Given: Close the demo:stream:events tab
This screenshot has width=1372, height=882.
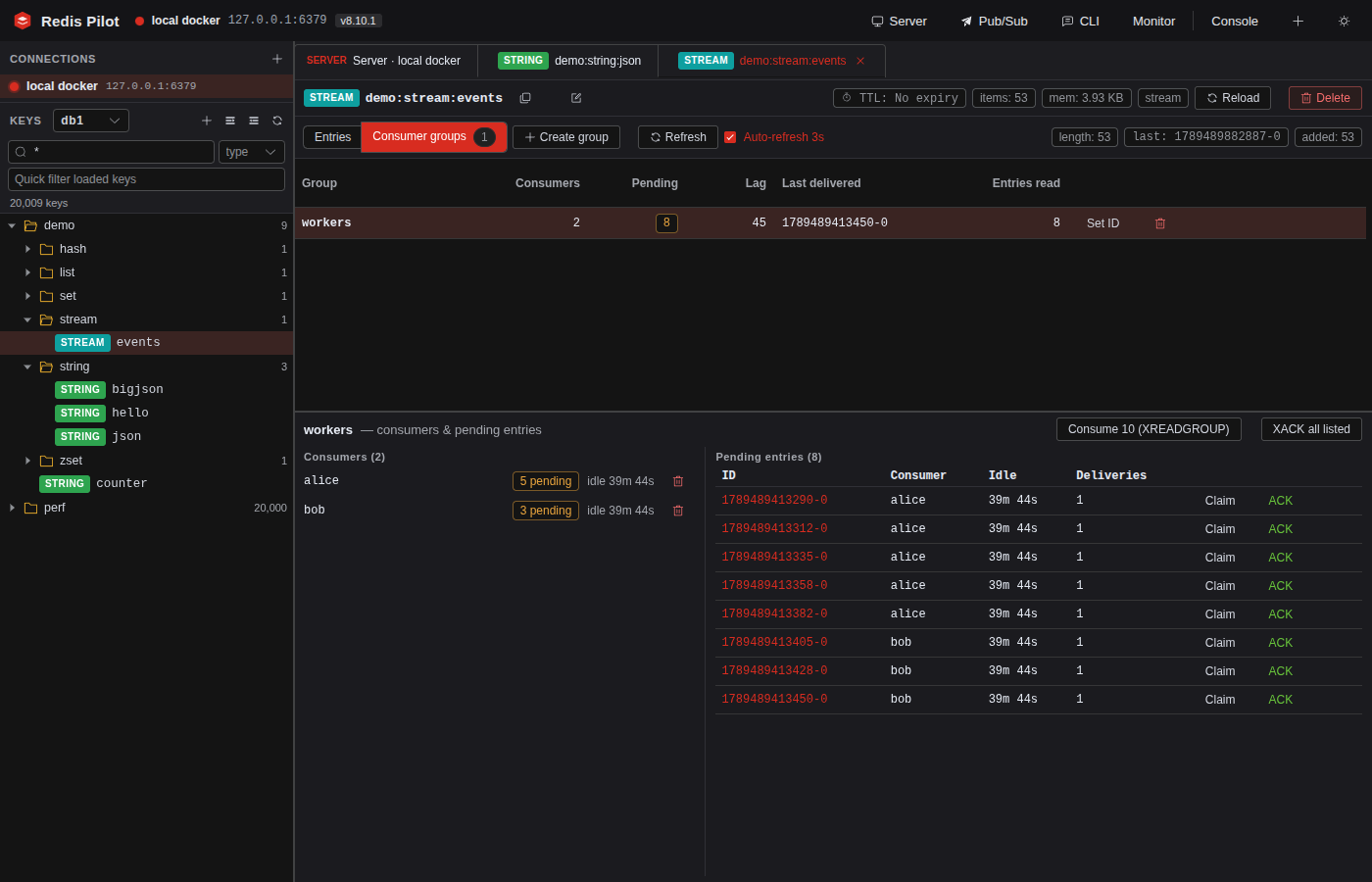Looking at the screenshot, I should (860, 61).
